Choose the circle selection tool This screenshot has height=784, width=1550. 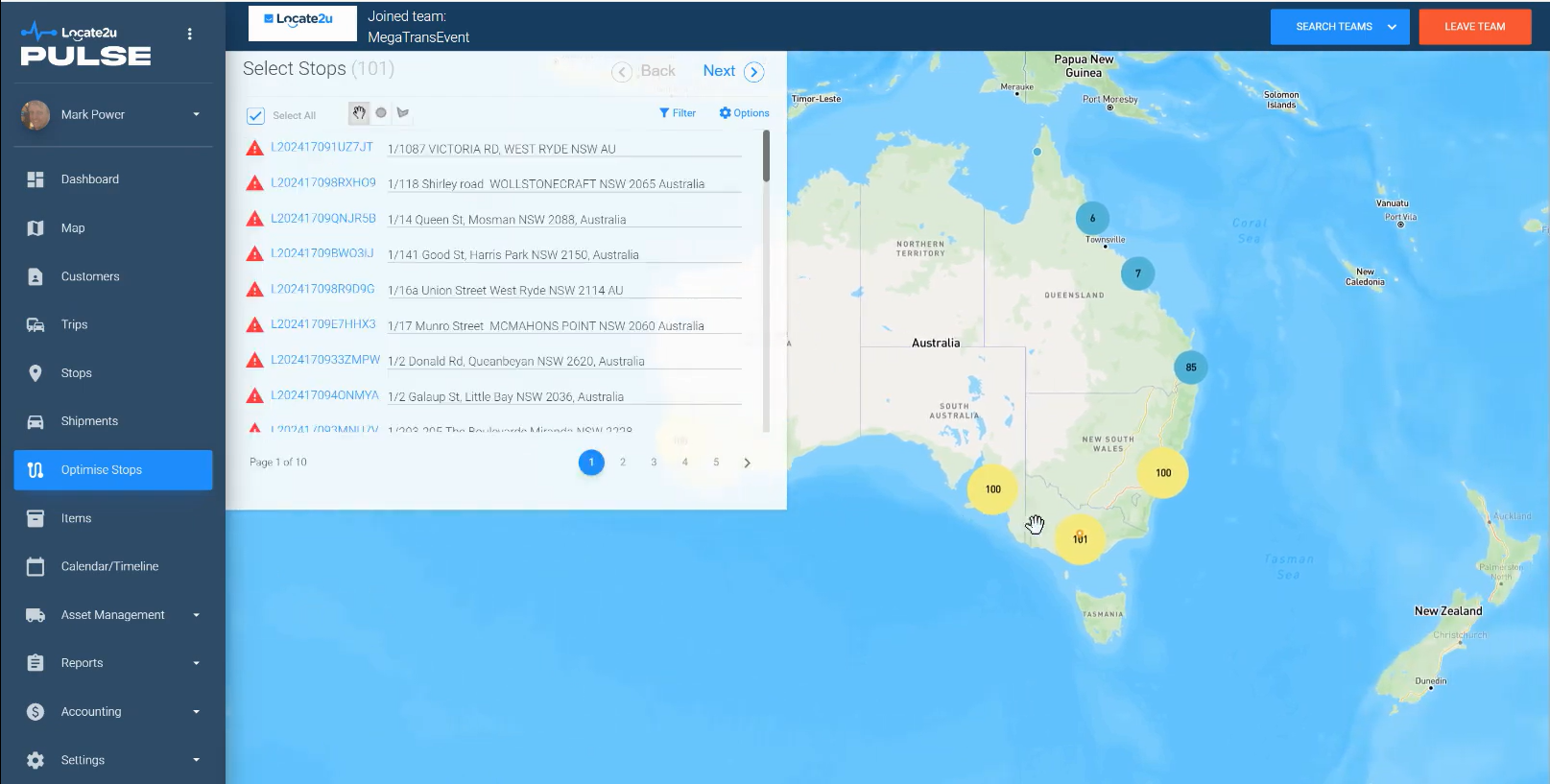pyautogui.click(x=381, y=113)
